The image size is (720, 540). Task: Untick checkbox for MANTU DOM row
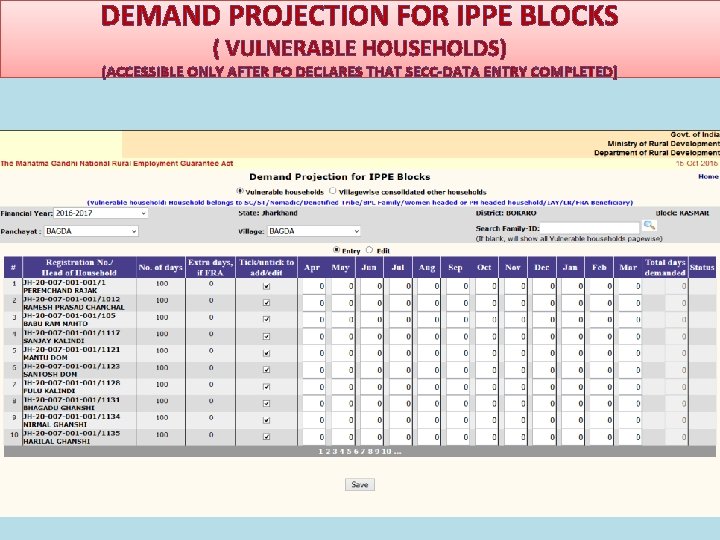click(266, 353)
